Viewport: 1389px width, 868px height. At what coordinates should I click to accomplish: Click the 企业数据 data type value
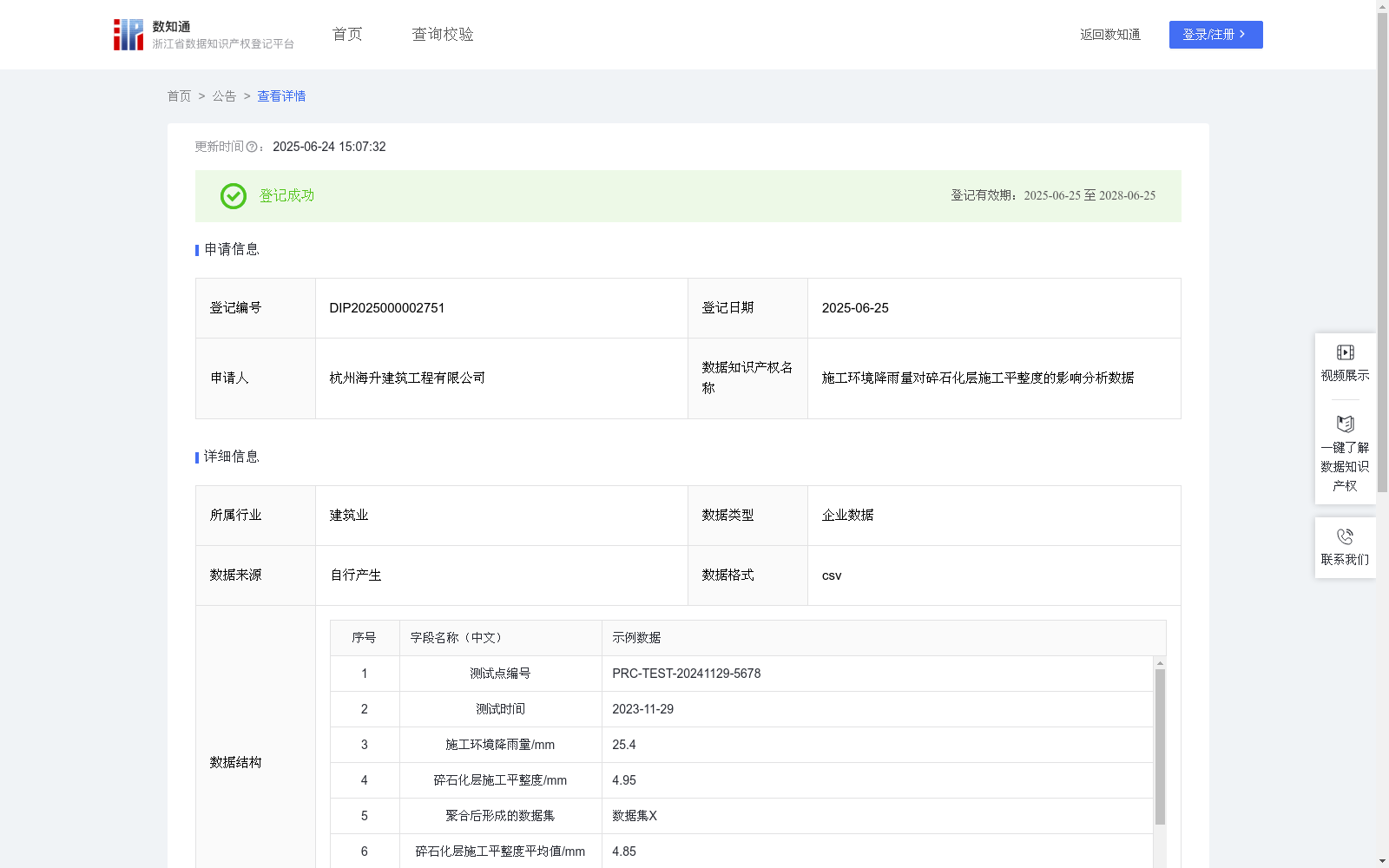pyautogui.click(x=847, y=516)
